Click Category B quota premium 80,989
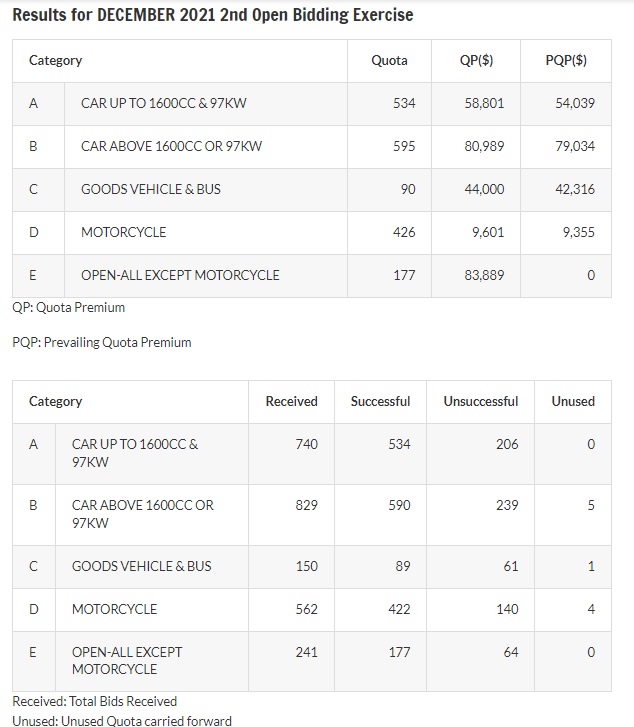 [484, 147]
